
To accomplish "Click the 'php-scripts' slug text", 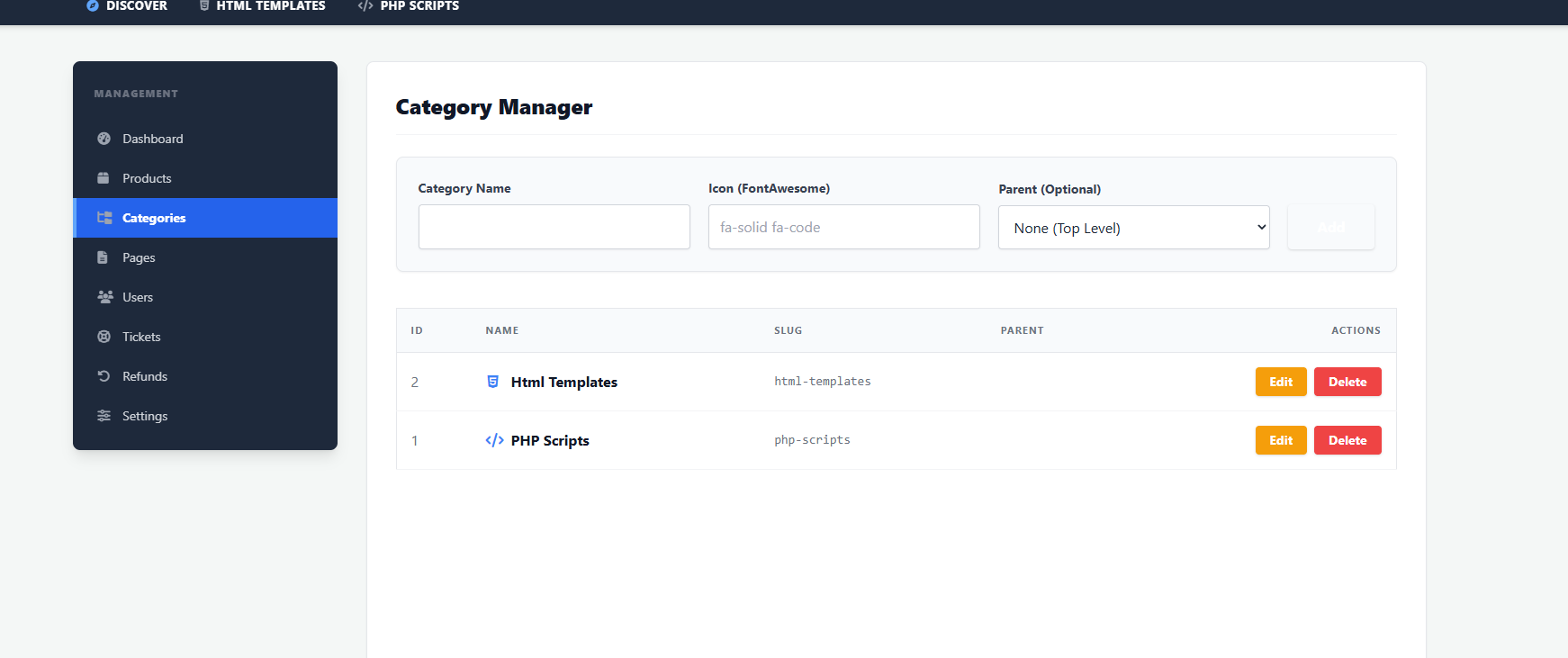I will coord(812,440).
